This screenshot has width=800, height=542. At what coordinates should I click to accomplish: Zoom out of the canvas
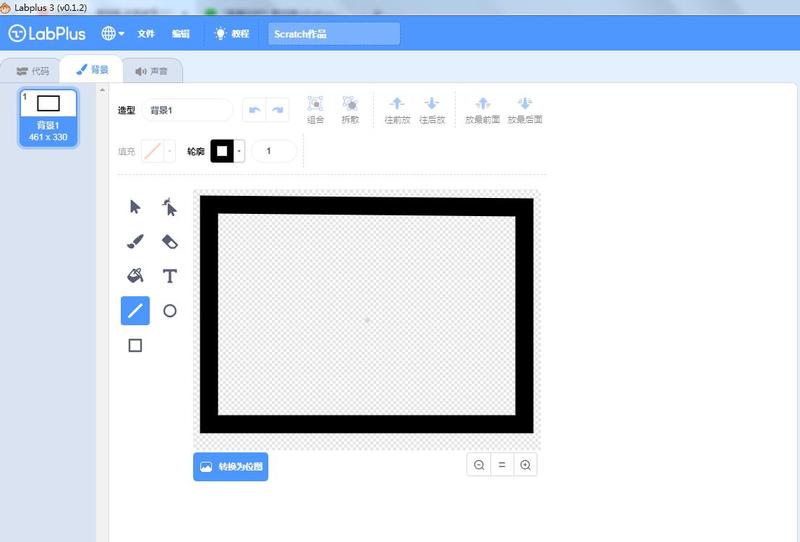pos(479,465)
